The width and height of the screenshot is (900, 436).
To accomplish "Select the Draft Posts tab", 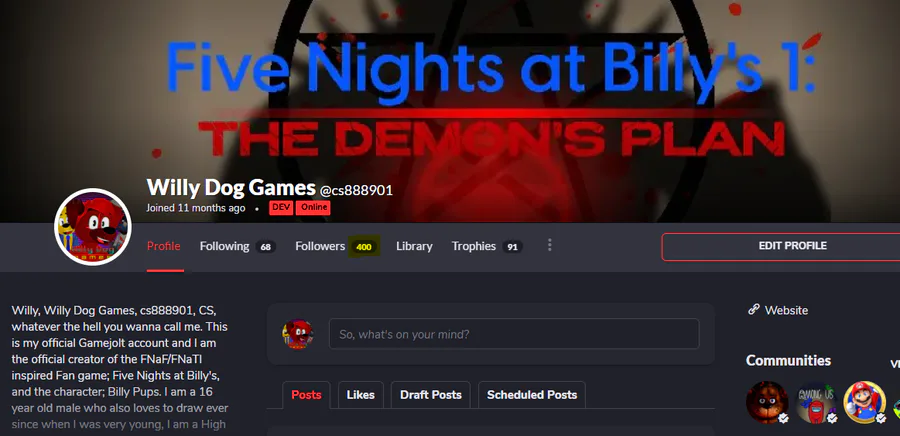I will pyautogui.click(x=430, y=395).
